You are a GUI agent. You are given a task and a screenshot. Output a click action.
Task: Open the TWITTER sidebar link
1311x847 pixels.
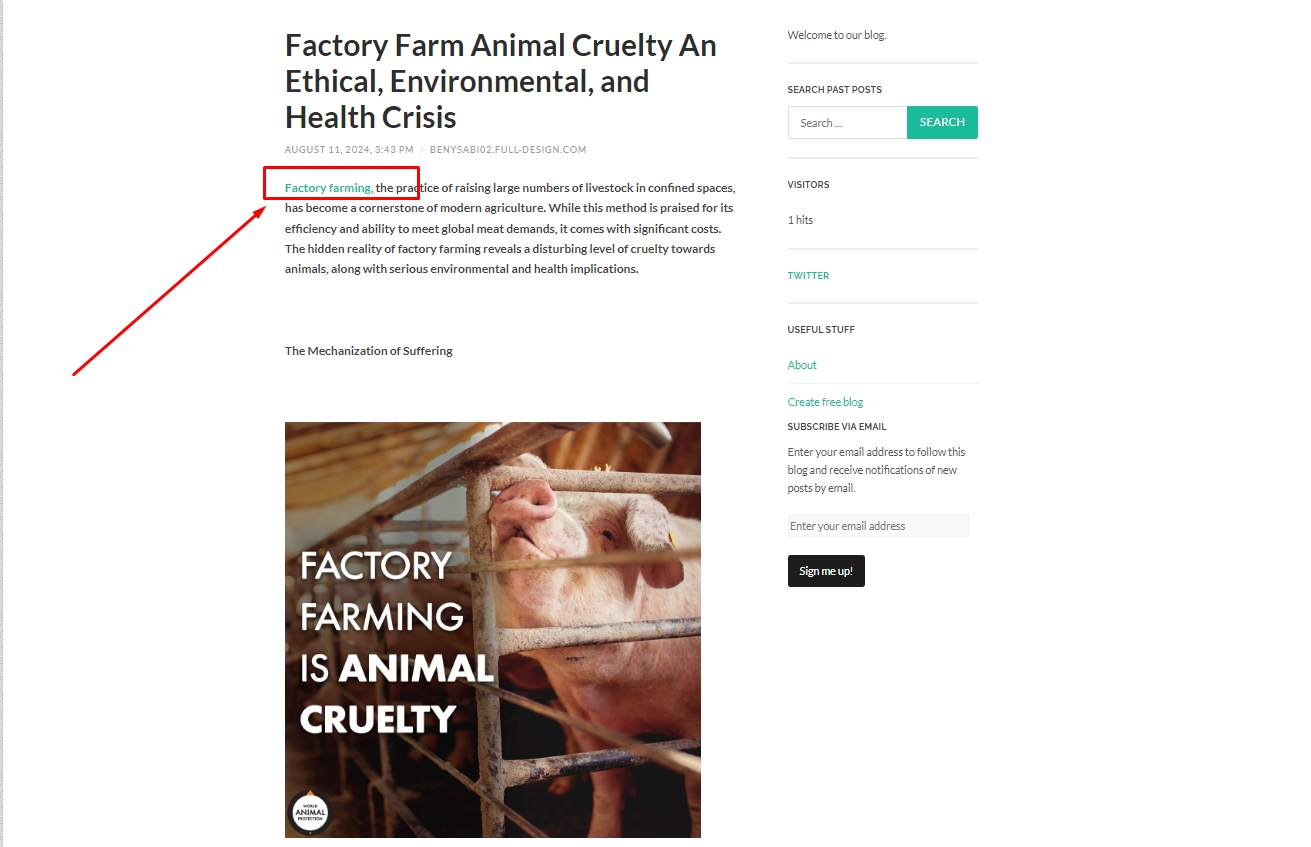tap(808, 276)
